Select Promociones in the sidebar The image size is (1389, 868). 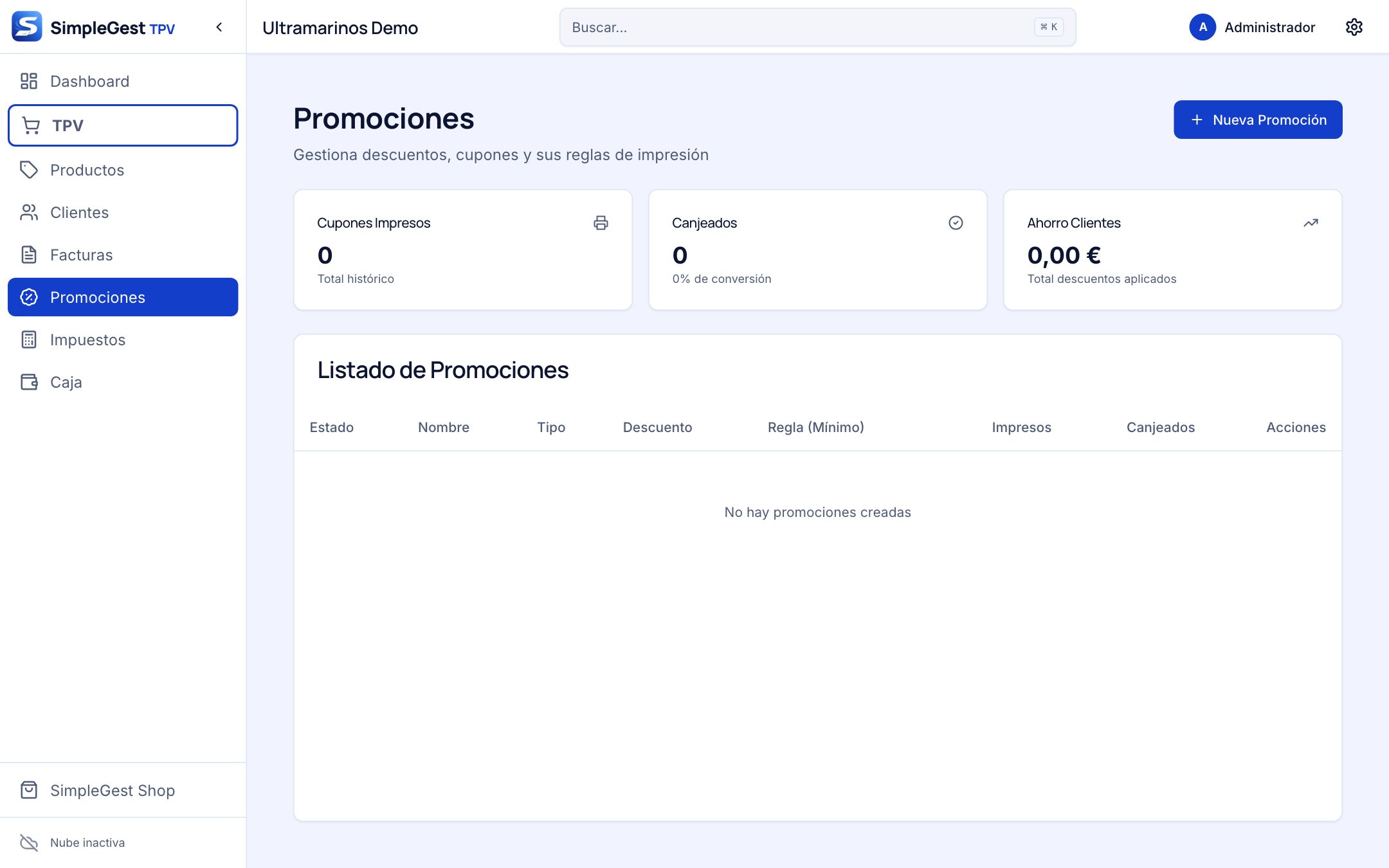[123, 297]
